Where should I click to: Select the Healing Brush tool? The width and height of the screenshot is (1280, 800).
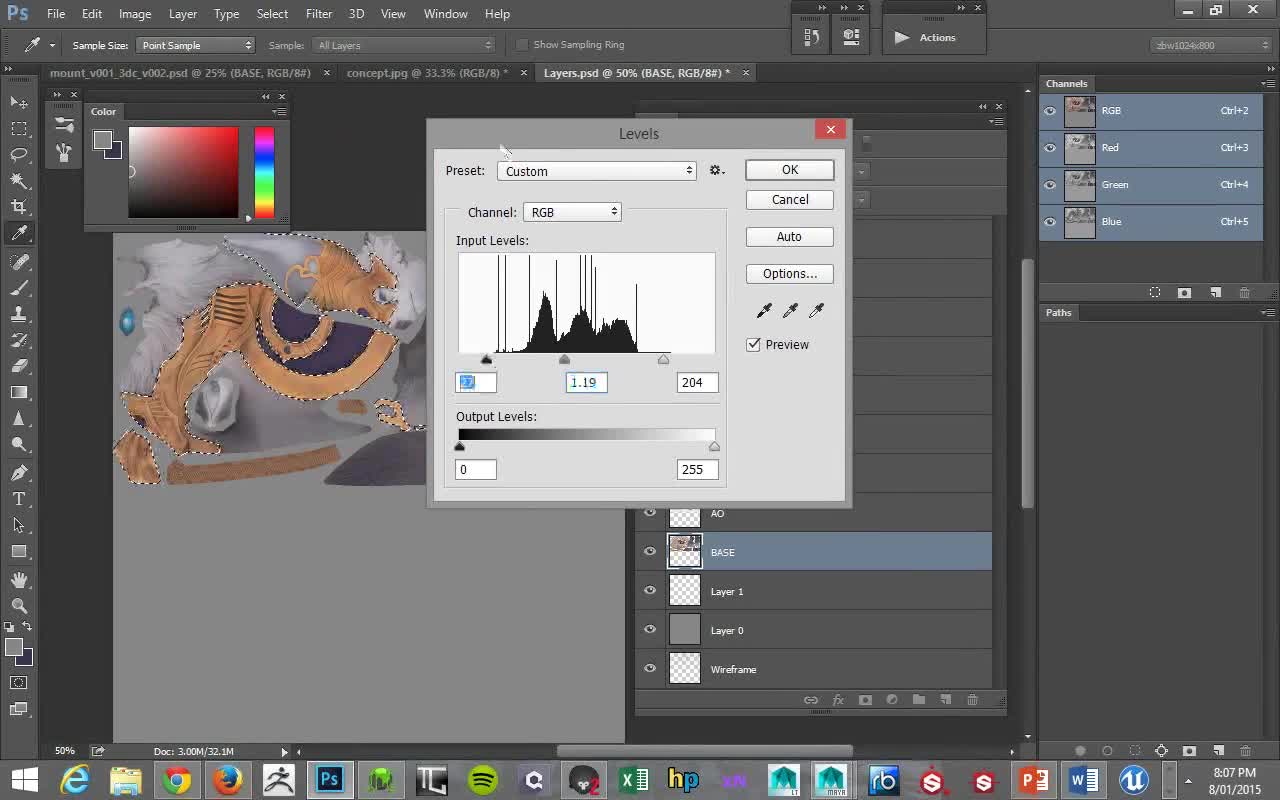tap(19, 261)
